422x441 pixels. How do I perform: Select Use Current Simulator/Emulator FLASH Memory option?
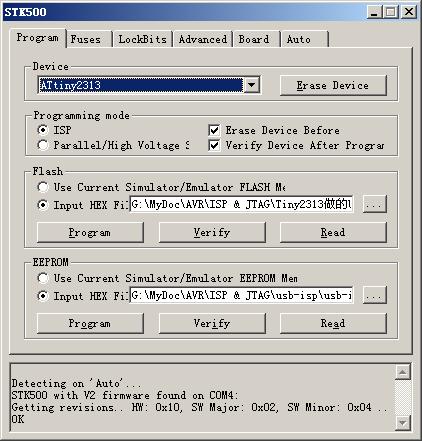point(43,187)
